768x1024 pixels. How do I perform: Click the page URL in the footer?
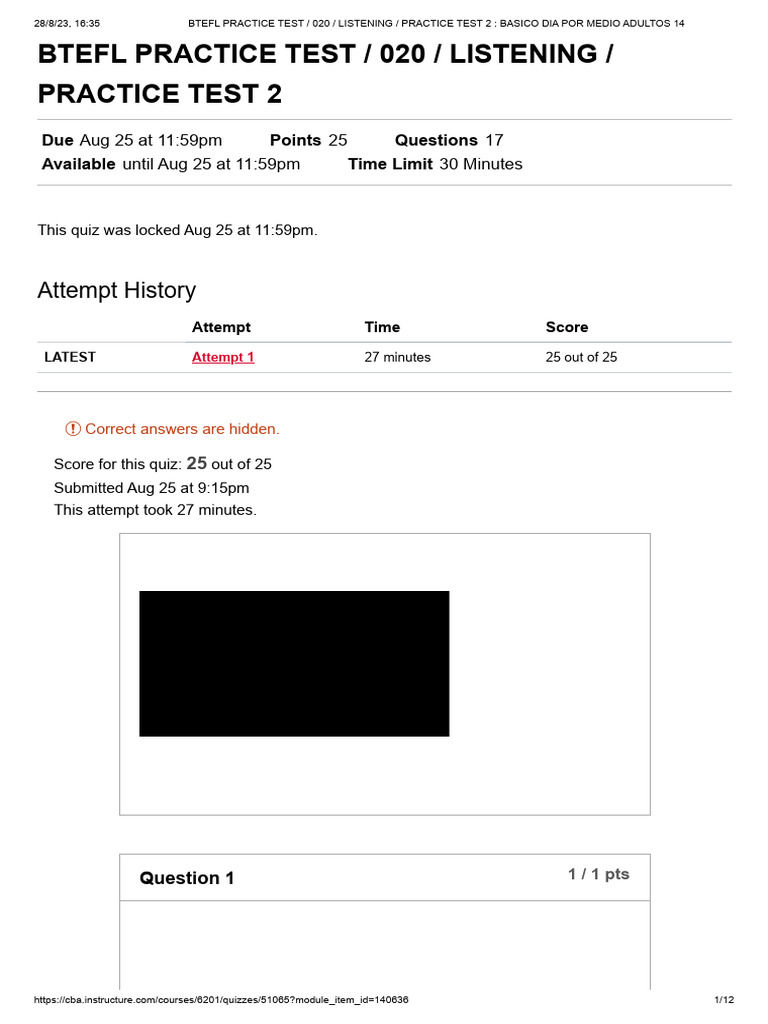pyautogui.click(x=221, y=1000)
